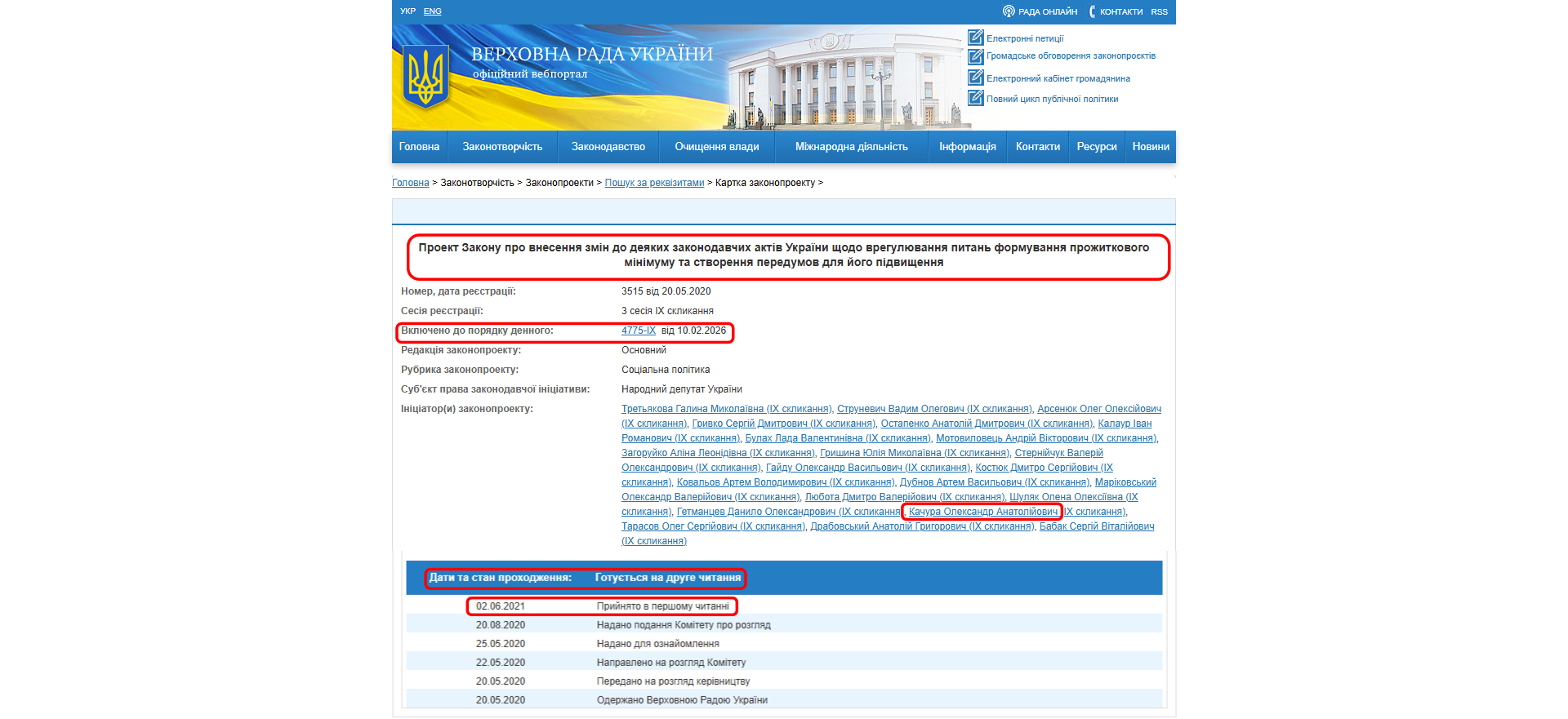The width and height of the screenshot is (1568, 719).
Task: Click the ВЕРХОВНА РАДА УКРАЇНИ site title
Action: tap(592, 54)
